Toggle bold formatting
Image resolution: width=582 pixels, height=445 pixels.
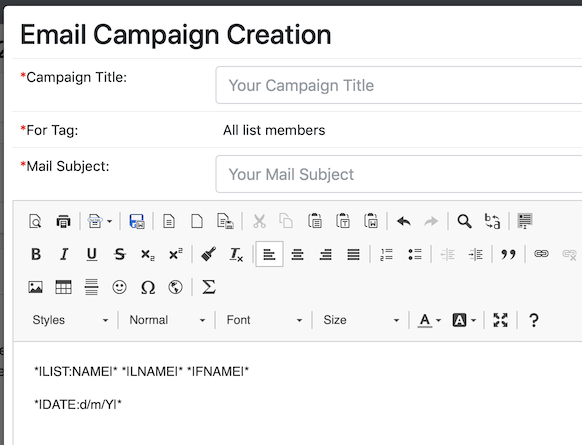click(36, 254)
